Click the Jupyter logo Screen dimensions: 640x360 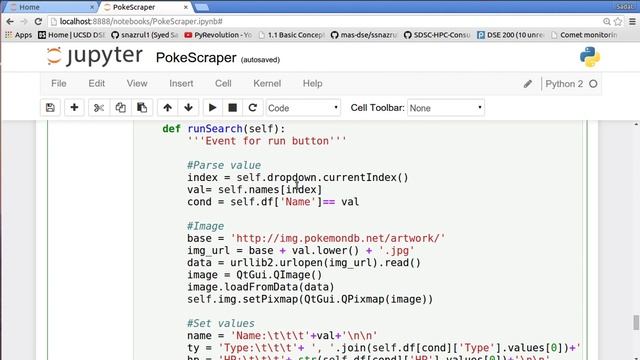[x=94, y=56]
